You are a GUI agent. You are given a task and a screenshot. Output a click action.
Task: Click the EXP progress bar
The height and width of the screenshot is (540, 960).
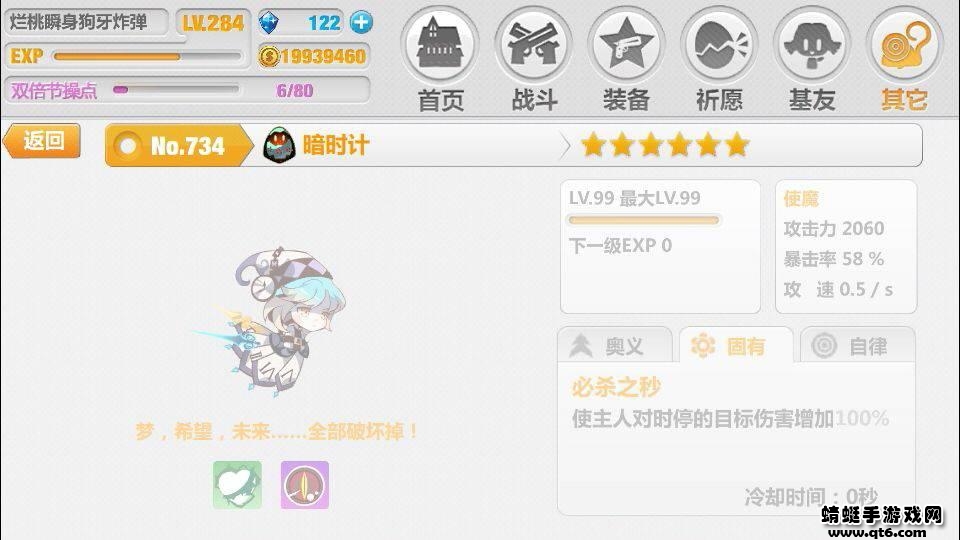pyautogui.click(x=147, y=56)
